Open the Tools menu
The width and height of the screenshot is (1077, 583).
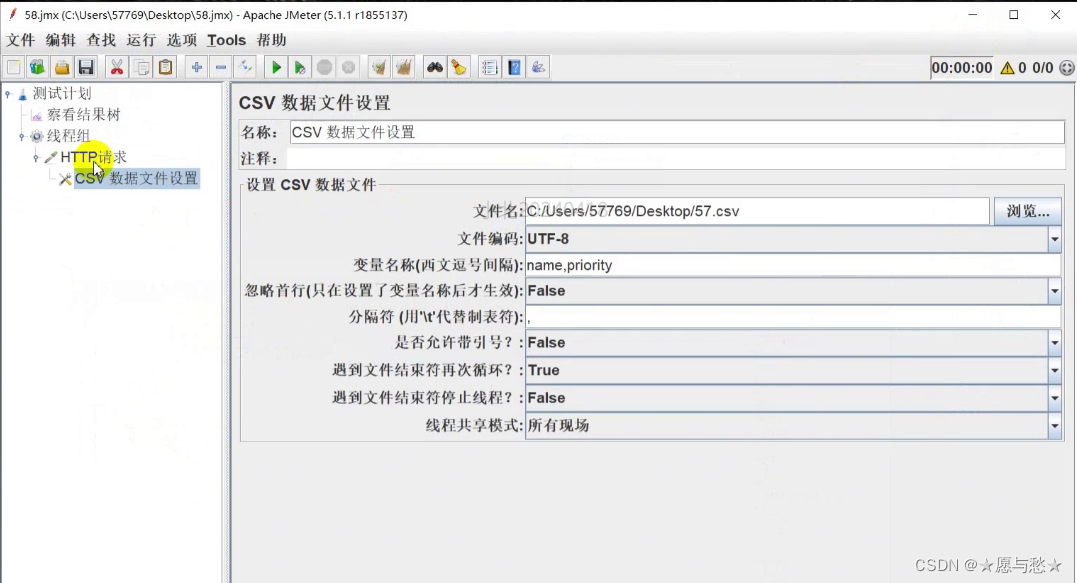tap(227, 40)
